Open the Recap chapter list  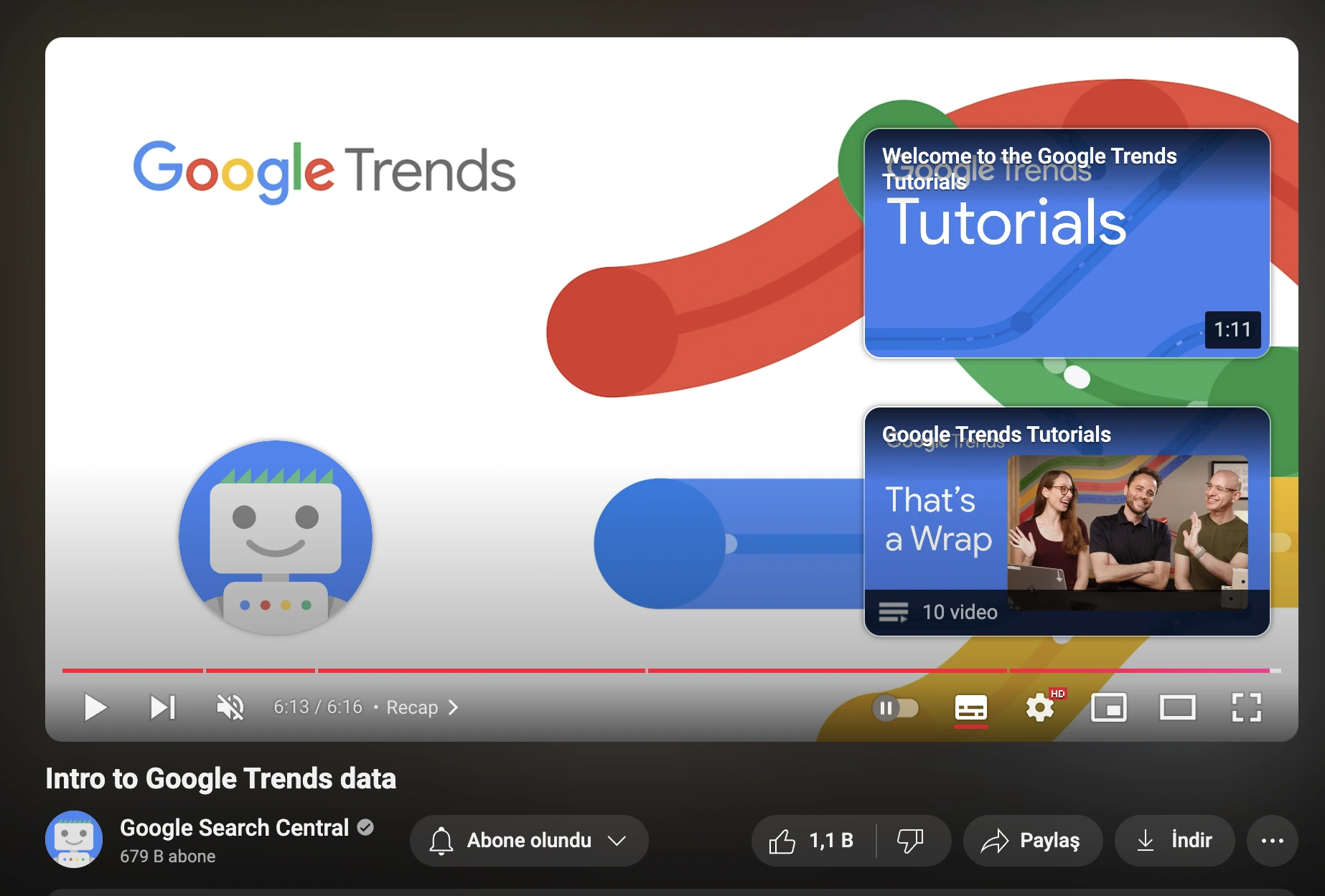pos(422,707)
